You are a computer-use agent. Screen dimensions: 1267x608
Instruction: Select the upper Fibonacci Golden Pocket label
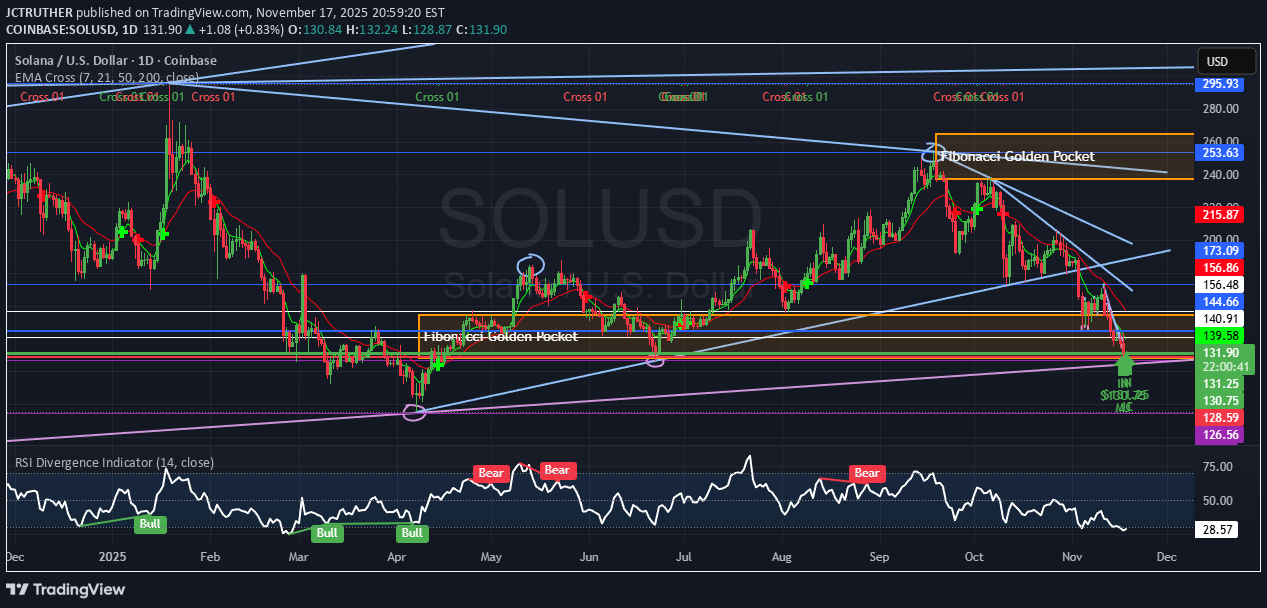click(1018, 157)
